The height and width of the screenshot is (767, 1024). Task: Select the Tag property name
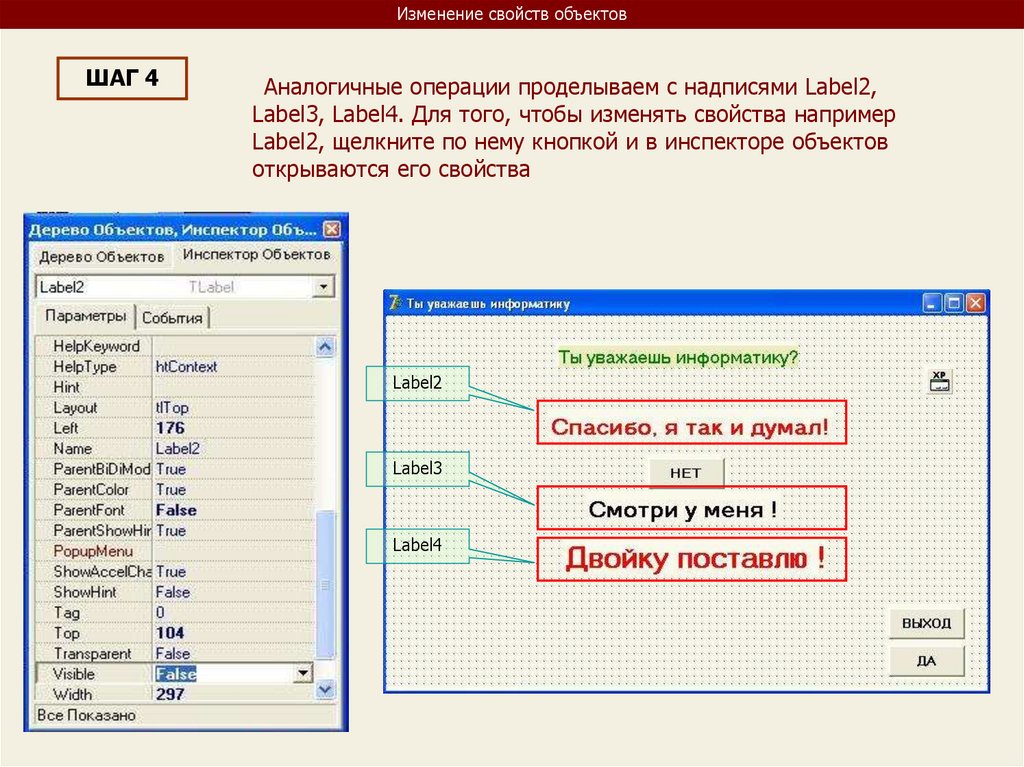[67, 613]
